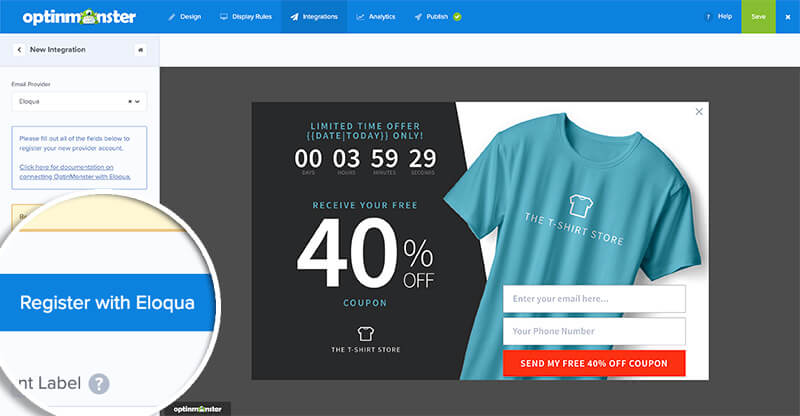Open the Integrations tab
800x416 pixels.
point(314,17)
